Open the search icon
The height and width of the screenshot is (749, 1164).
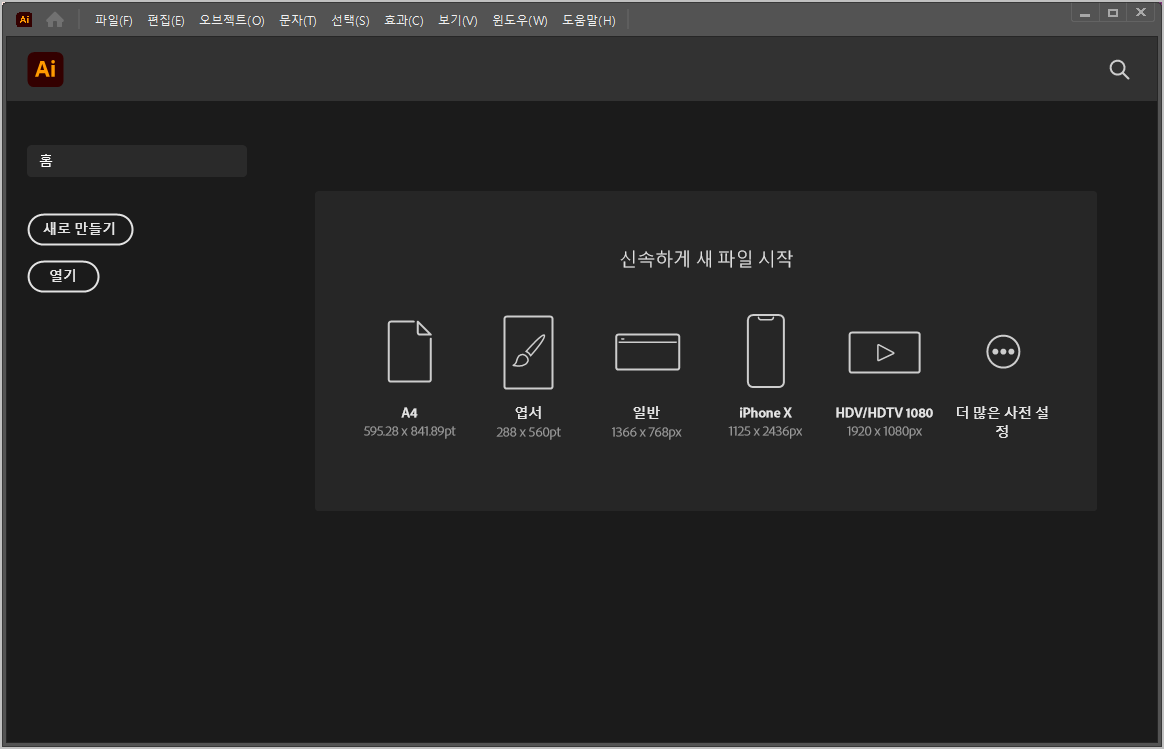[x=1119, y=70]
